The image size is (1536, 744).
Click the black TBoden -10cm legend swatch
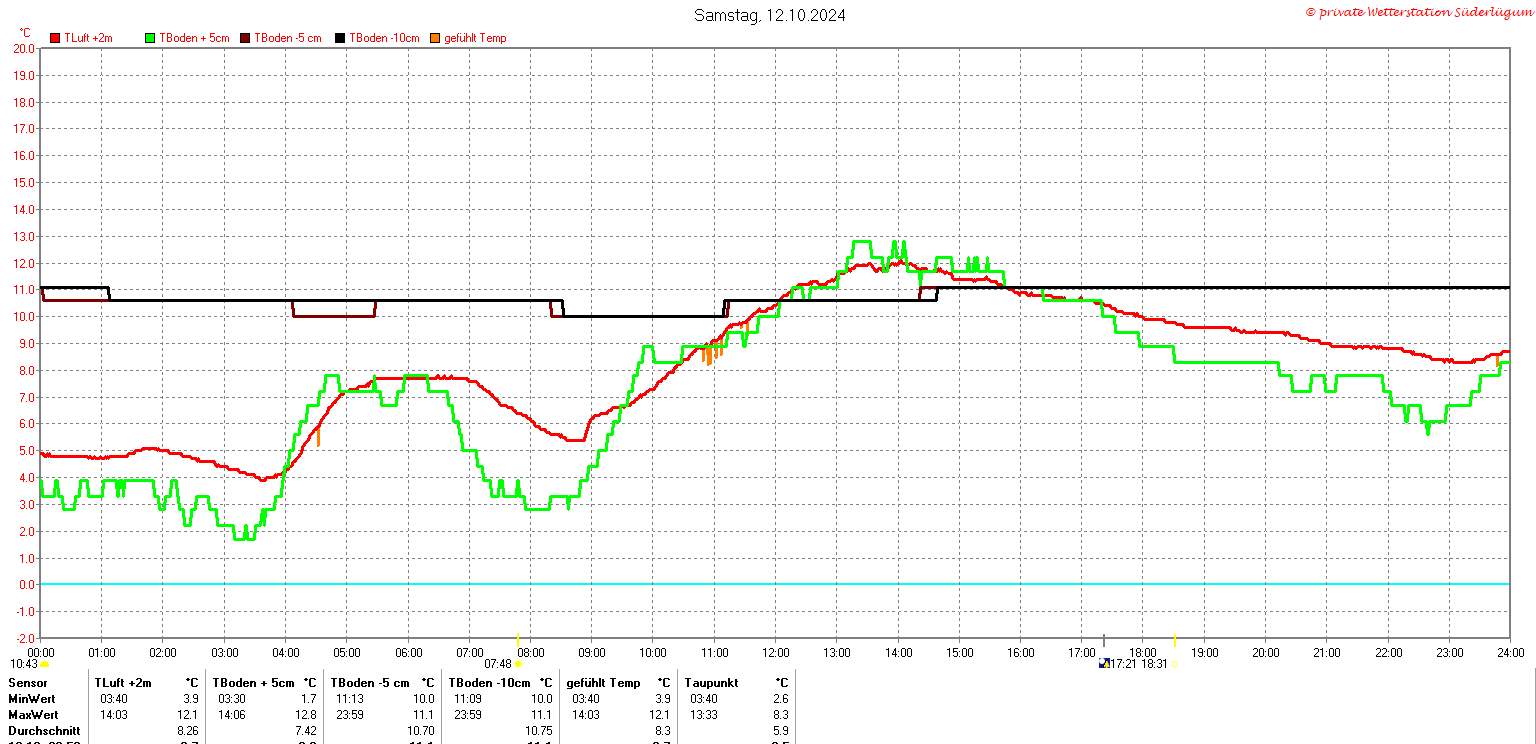click(x=341, y=38)
